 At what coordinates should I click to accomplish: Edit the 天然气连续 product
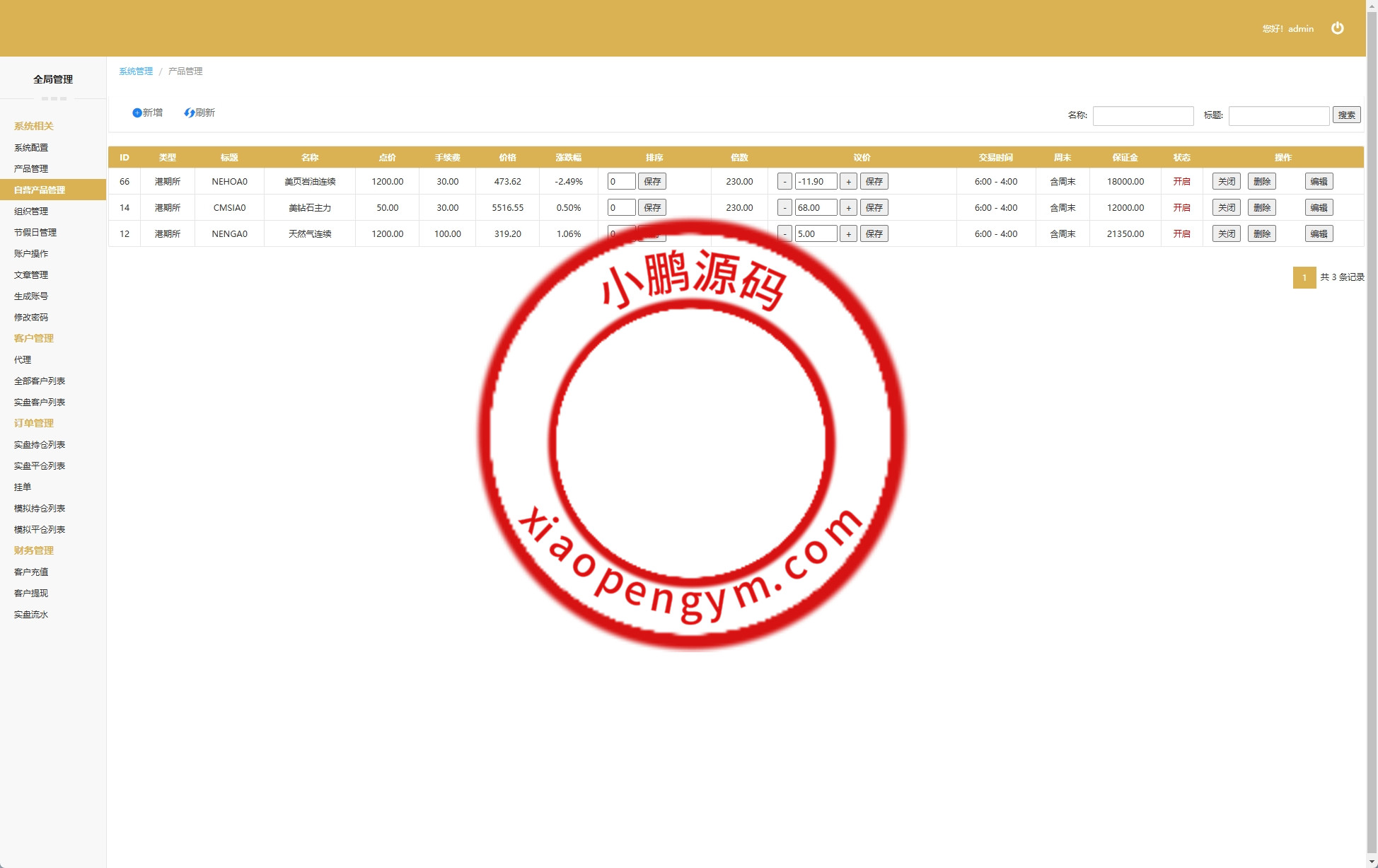[x=1319, y=233]
